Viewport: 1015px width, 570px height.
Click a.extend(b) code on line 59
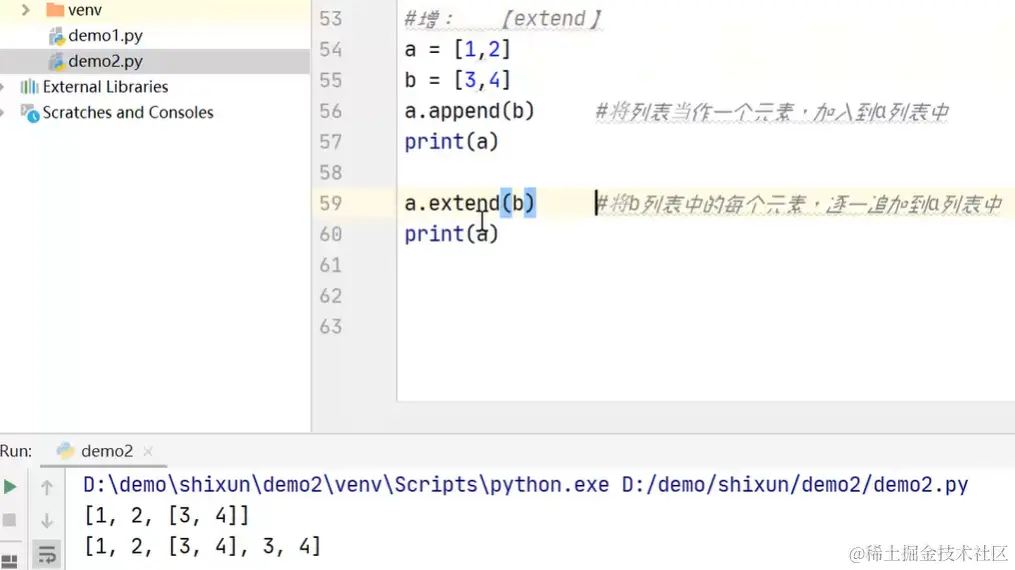(469, 204)
